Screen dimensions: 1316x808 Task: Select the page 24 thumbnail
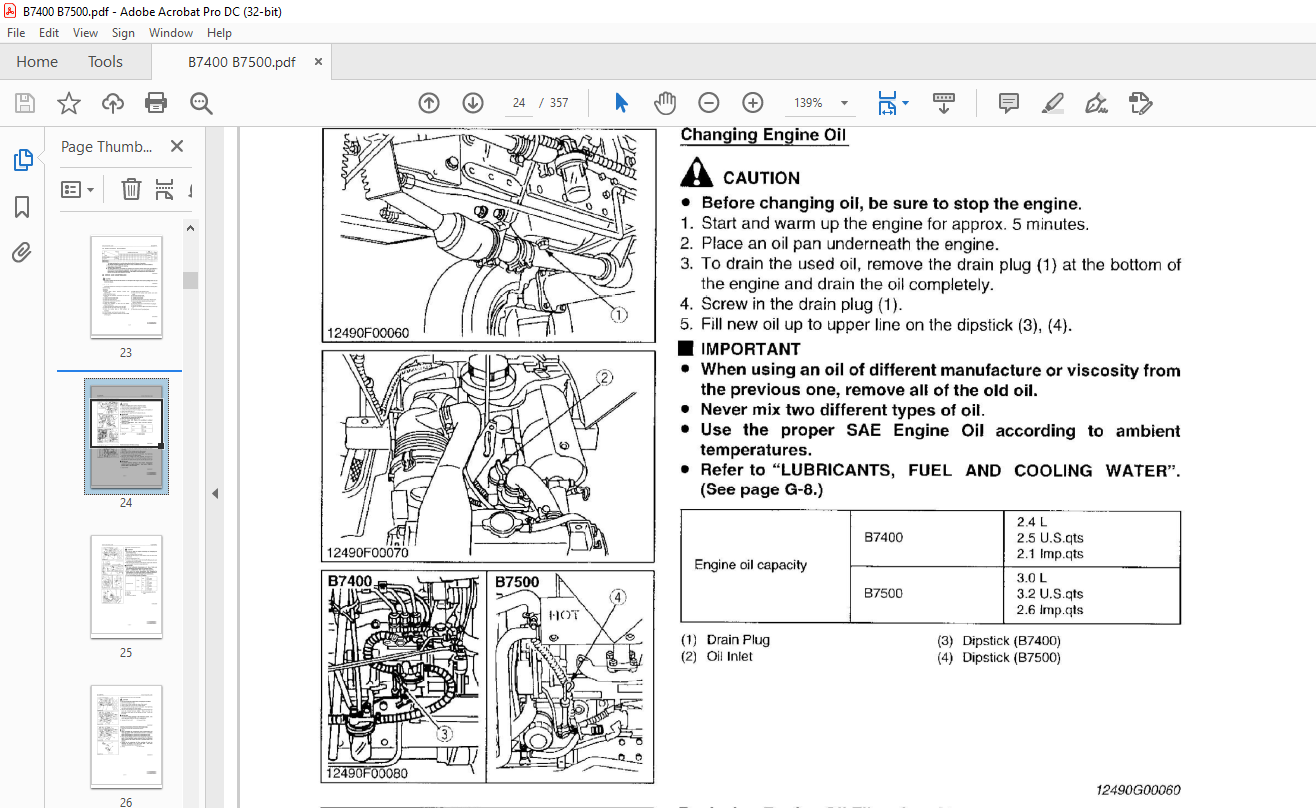(x=126, y=437)
